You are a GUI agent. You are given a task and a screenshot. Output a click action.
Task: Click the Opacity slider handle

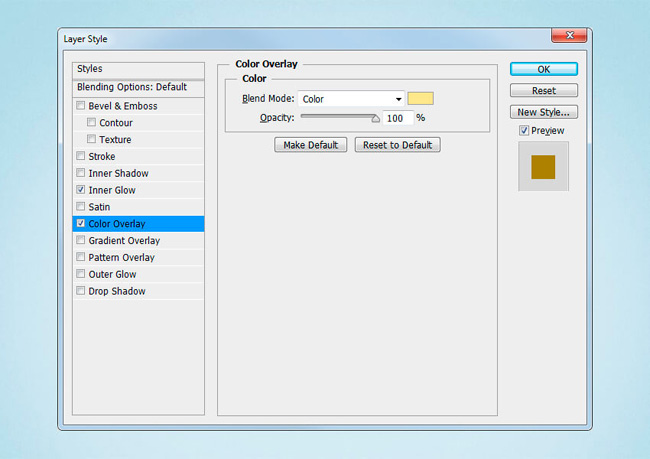pyautogui.click(x=375, y=119)
